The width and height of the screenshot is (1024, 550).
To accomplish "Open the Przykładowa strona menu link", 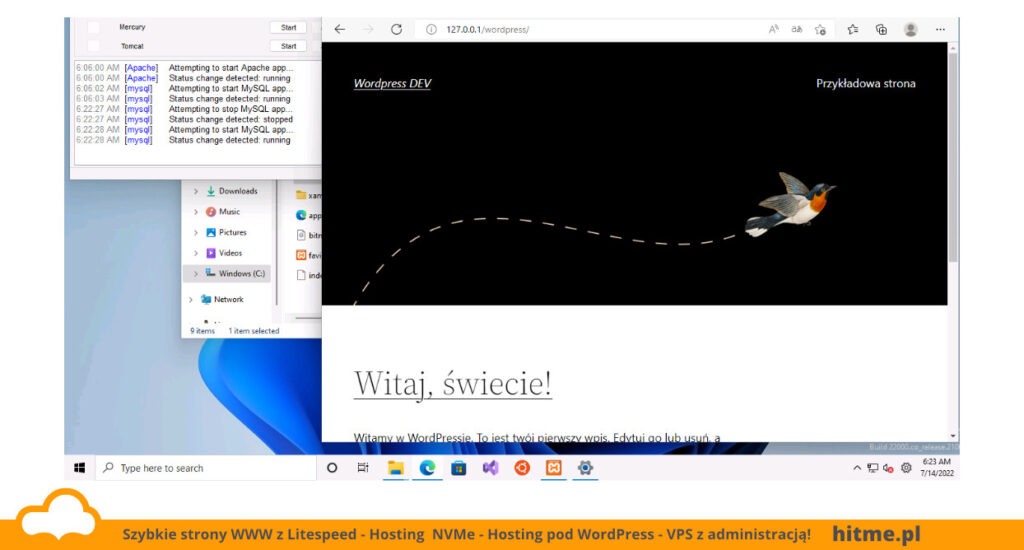I will tap(865, 84).
